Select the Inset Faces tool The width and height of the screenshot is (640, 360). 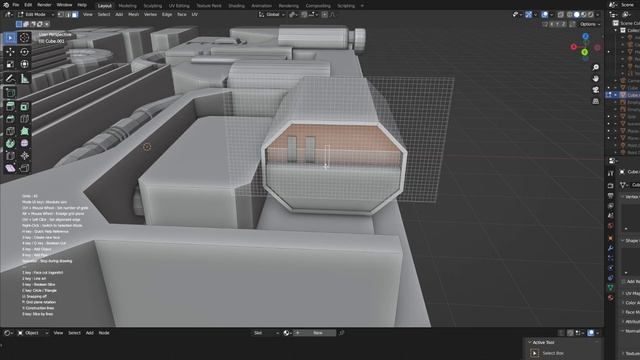click(24, 107)
